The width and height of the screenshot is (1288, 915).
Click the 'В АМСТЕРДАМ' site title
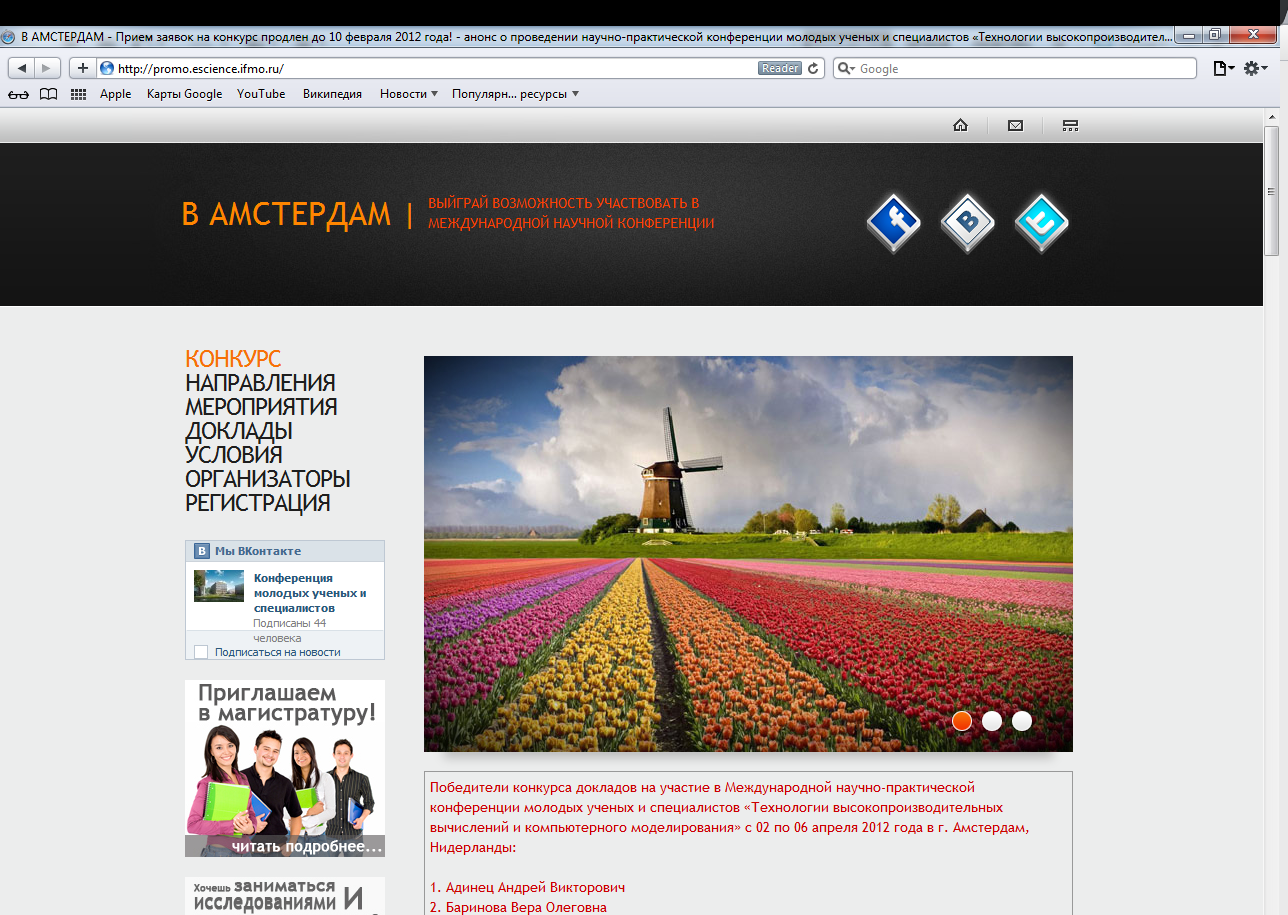point(286,214)
